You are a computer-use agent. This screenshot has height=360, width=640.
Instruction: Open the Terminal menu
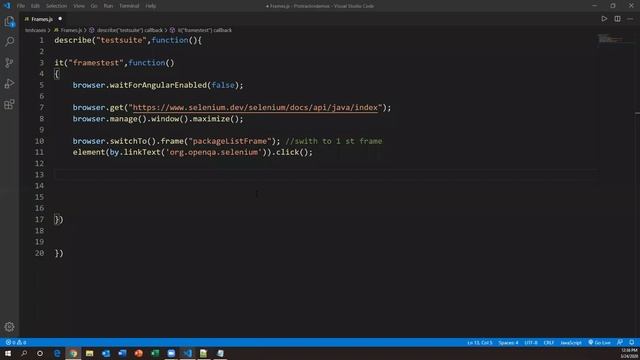(129, 6)
